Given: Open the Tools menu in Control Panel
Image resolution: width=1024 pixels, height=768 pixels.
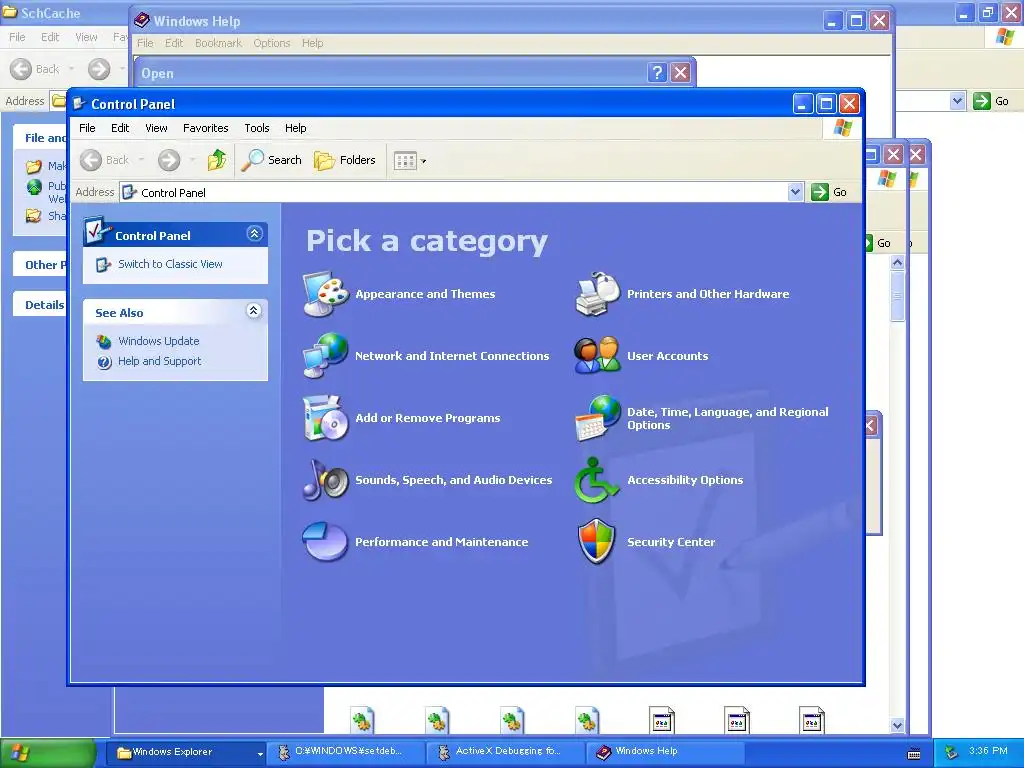Looking at the screenshot, I should point(257,128).
